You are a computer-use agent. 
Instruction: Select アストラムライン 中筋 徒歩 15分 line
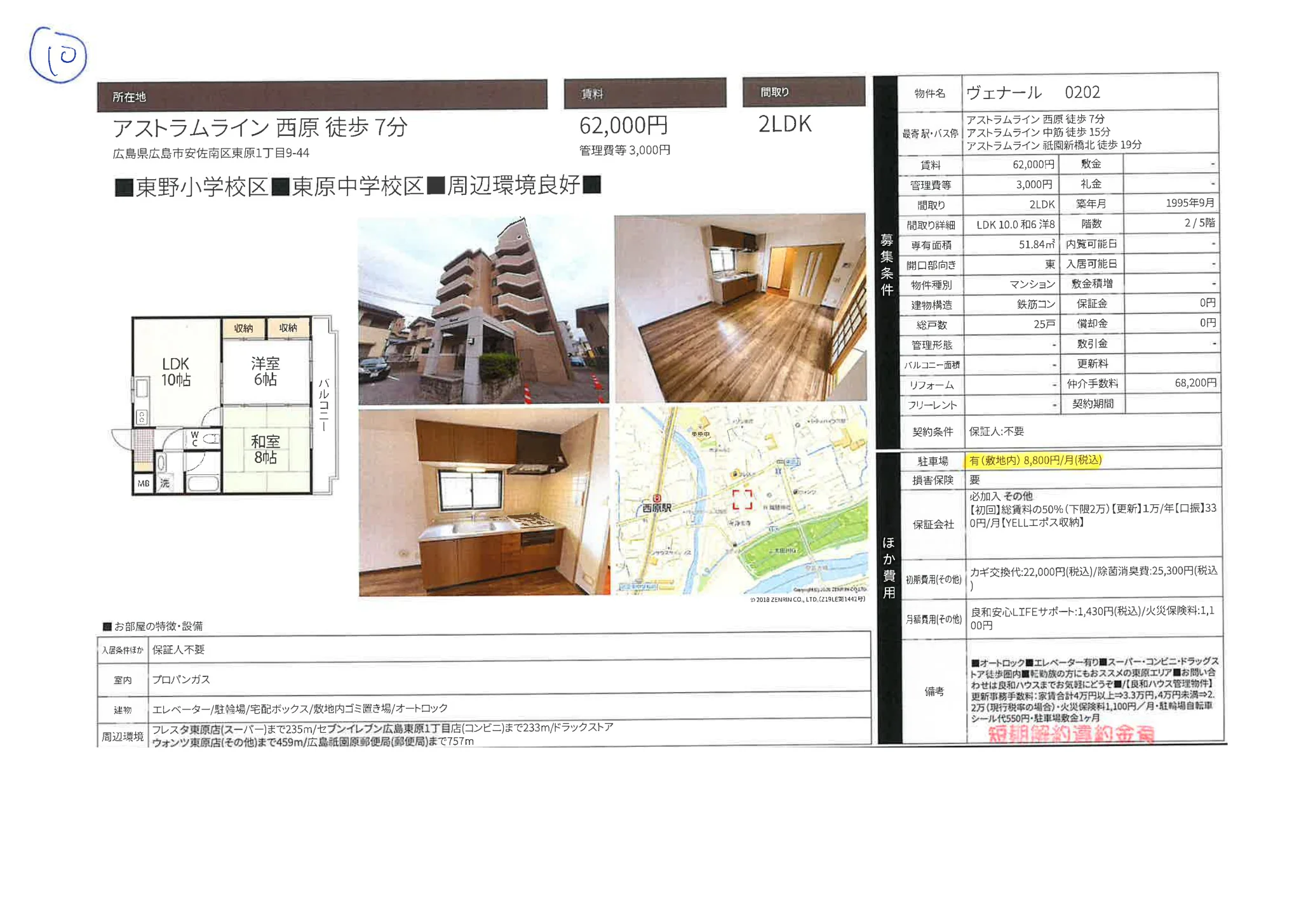pyautogui.click(x=1038, y=132)
